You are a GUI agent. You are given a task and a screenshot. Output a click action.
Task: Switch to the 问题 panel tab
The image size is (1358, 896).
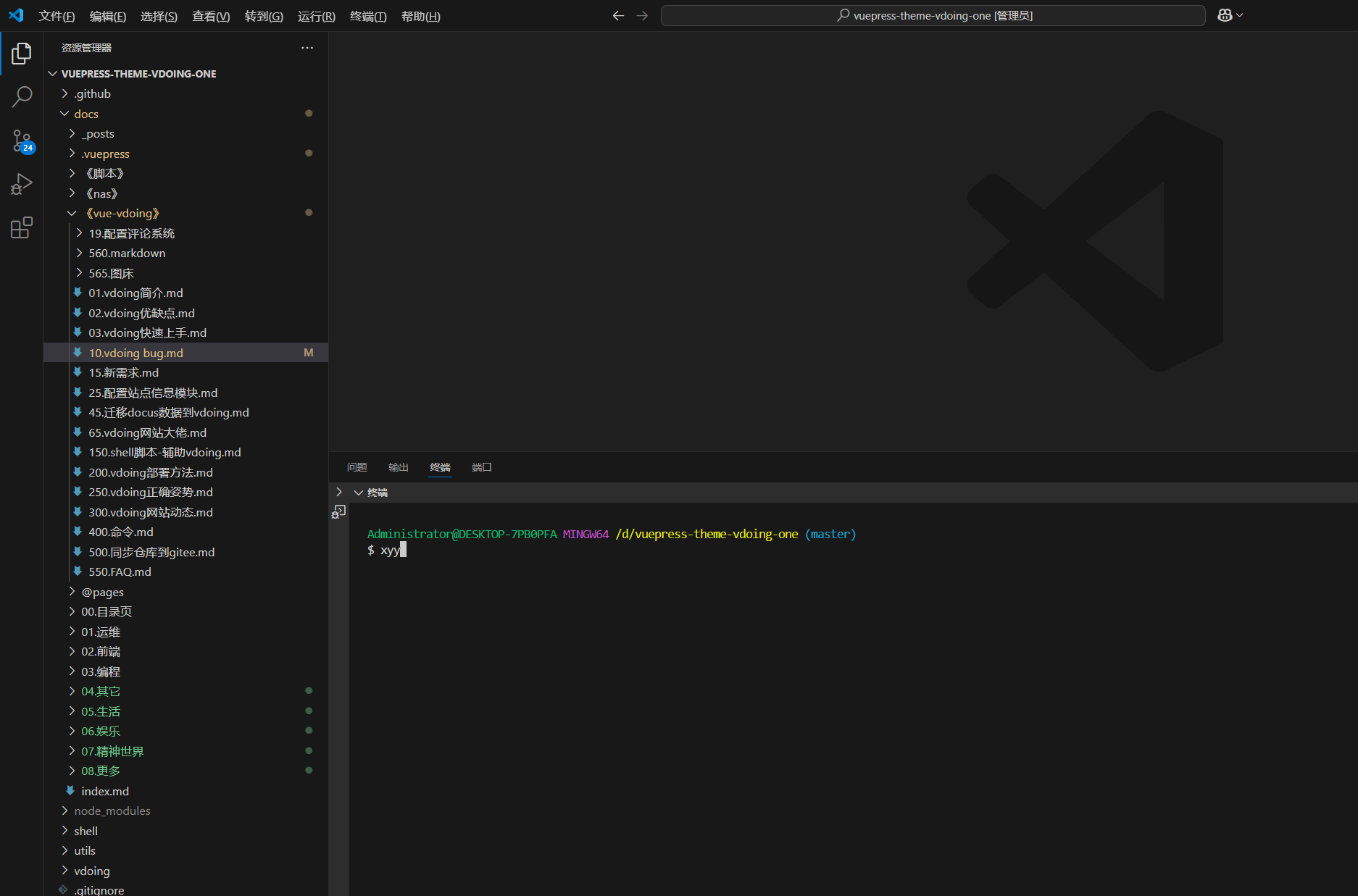(357, 467)
